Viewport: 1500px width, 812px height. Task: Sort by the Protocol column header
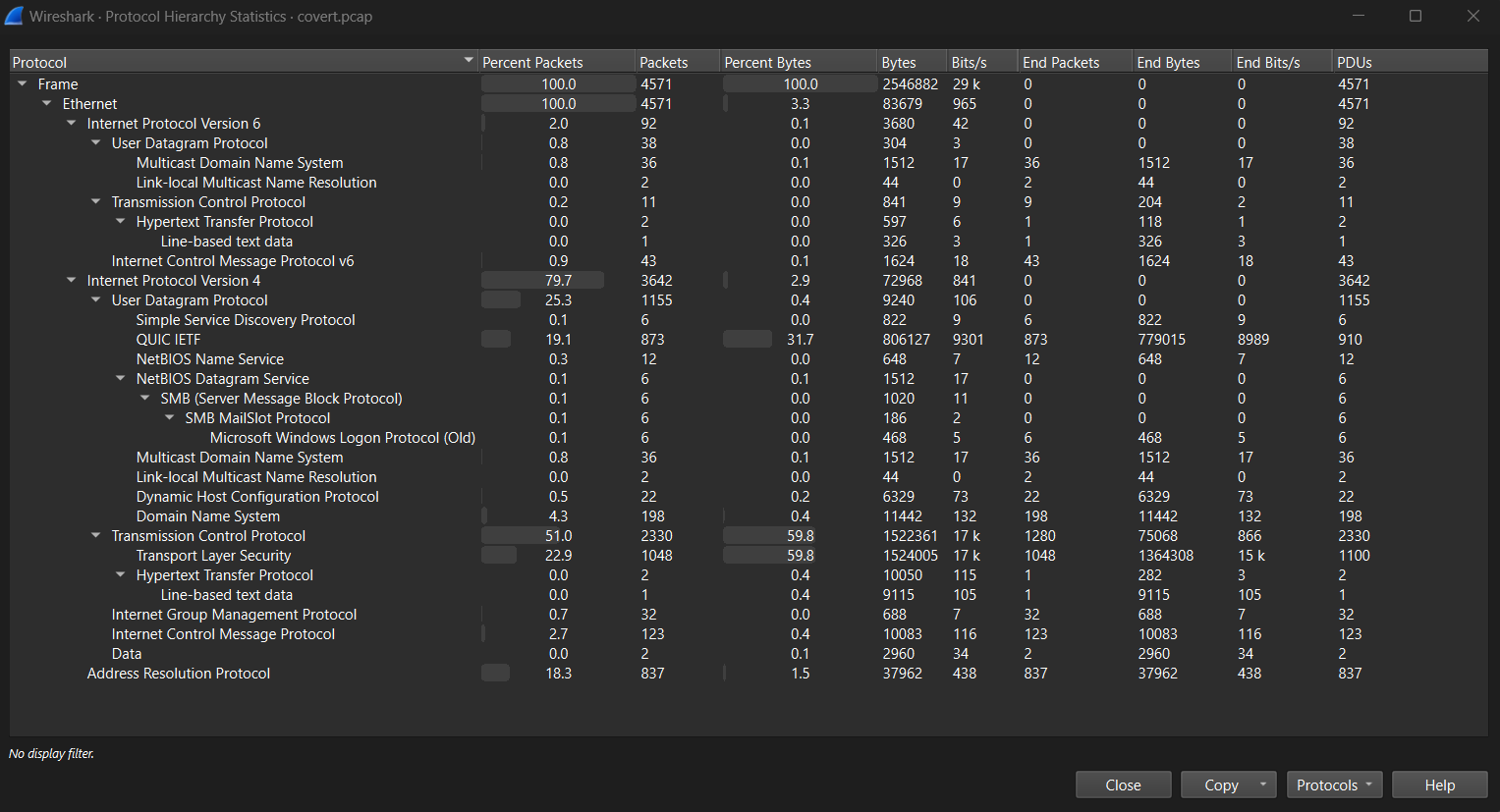243,62
